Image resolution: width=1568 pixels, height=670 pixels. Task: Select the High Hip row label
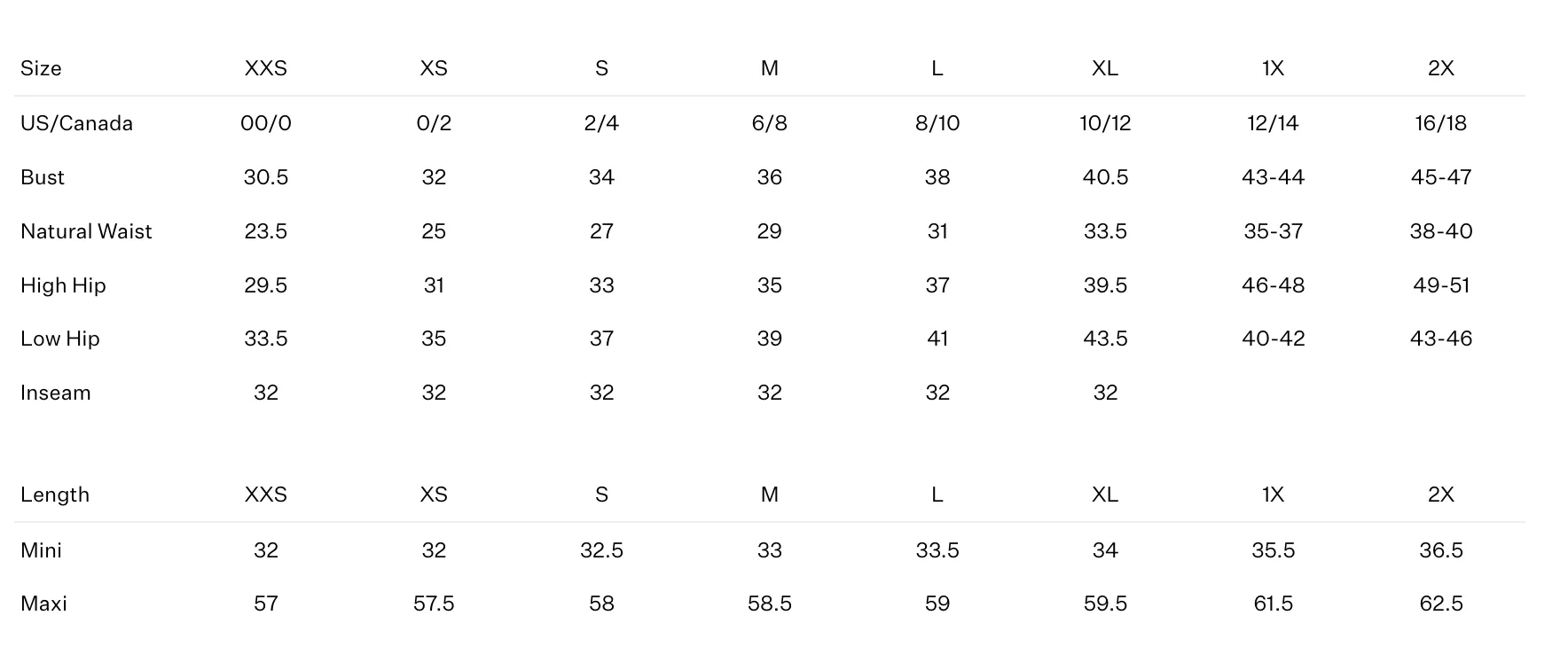63,285
